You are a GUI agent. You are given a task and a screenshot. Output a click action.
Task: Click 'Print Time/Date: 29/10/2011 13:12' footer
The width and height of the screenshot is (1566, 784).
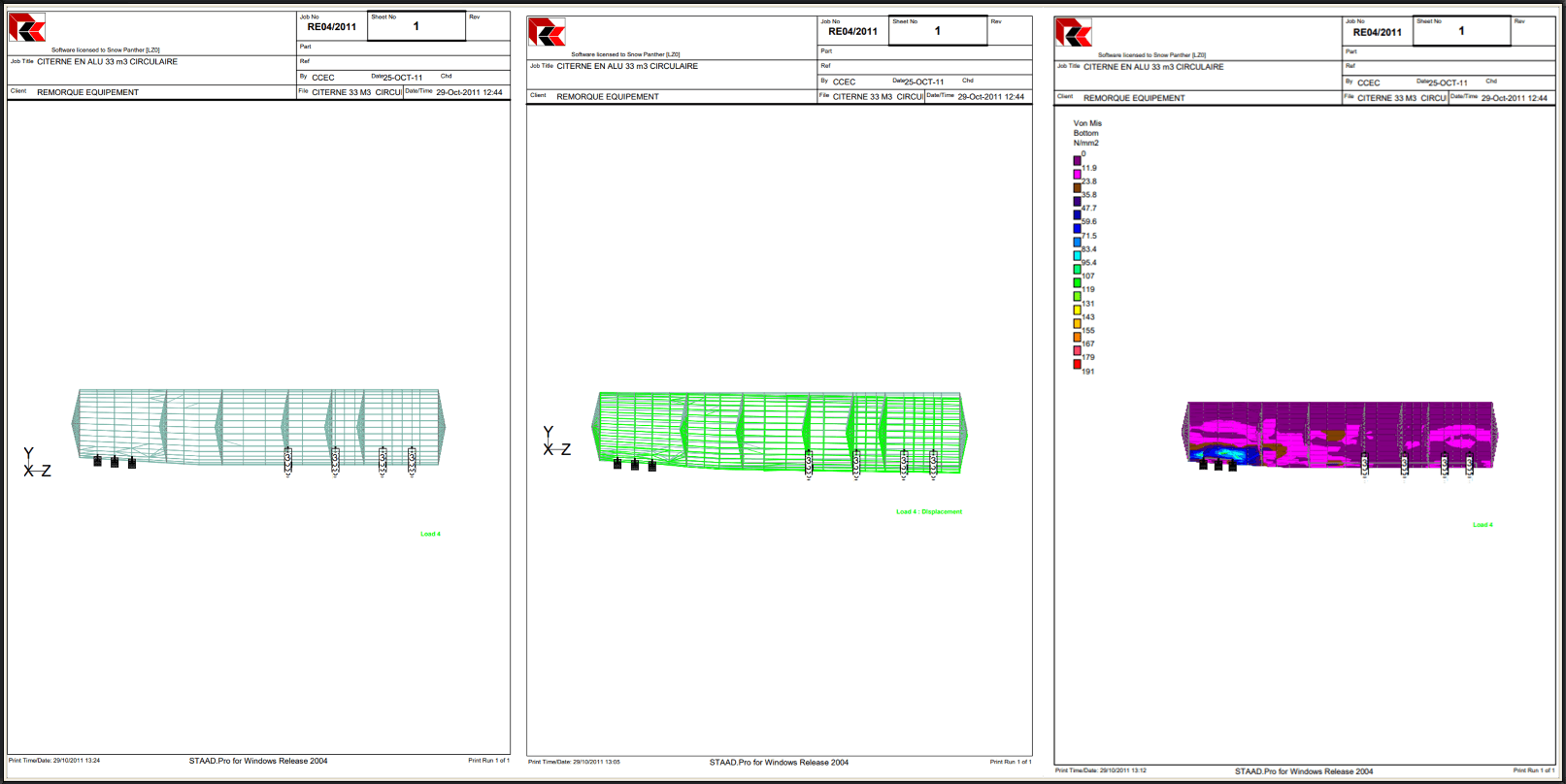pos(1101,770)
